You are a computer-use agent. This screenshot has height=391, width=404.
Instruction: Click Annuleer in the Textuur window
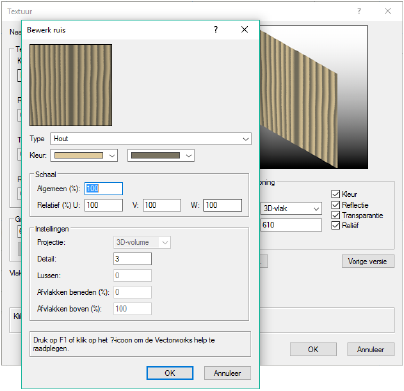[x=371, y=349]
